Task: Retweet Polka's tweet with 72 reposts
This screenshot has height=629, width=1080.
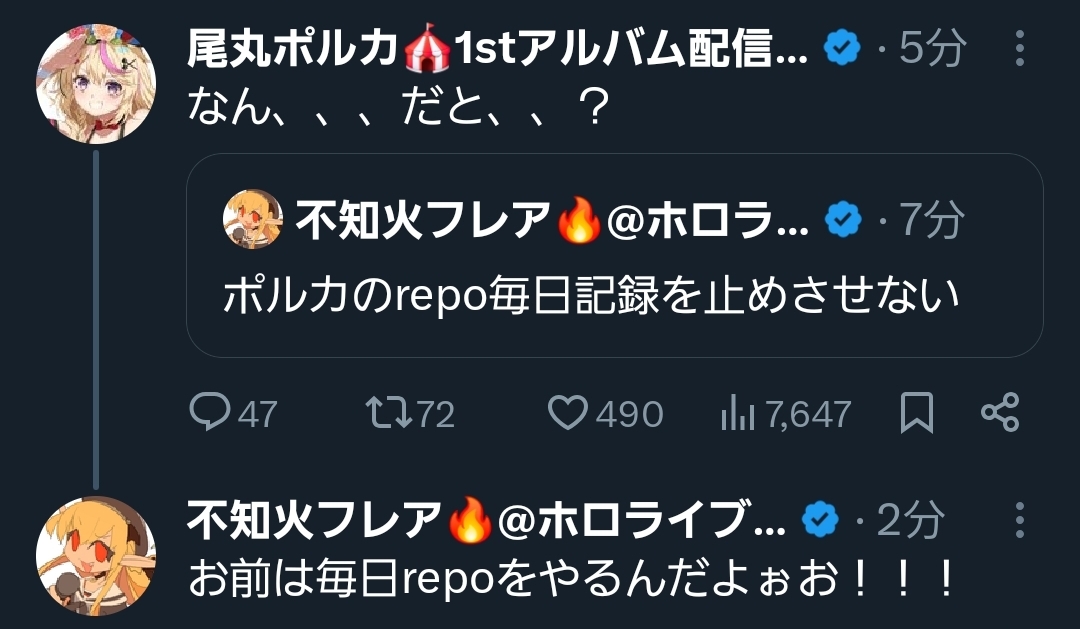Action: (x=410, y=413)
